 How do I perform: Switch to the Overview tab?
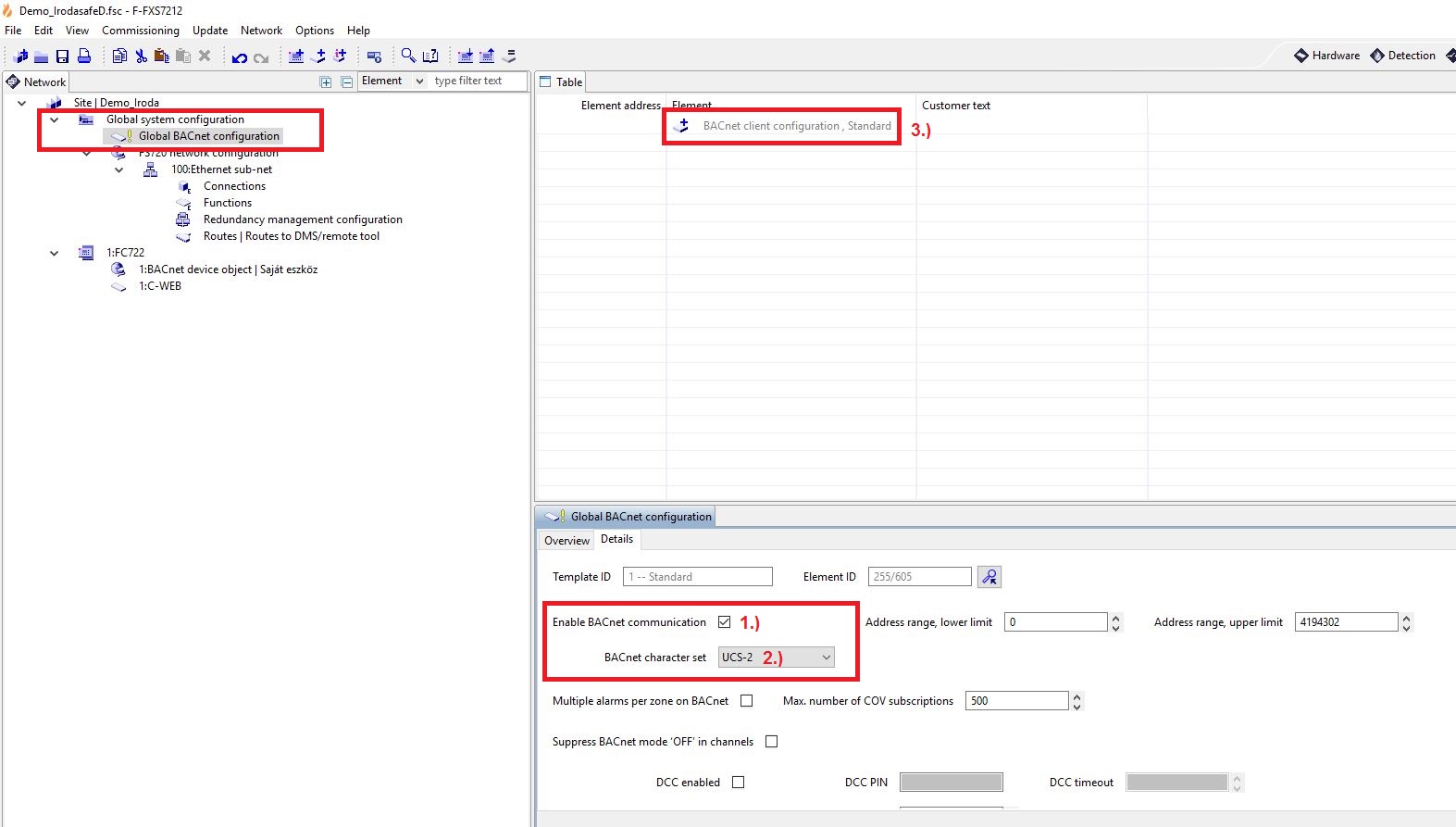point(566,541)
